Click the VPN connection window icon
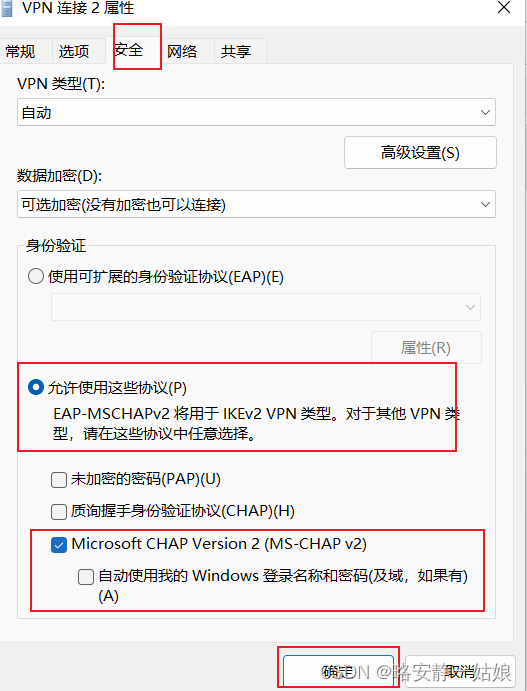This screenshot has height=691, width=527. [x=6, y=8]
